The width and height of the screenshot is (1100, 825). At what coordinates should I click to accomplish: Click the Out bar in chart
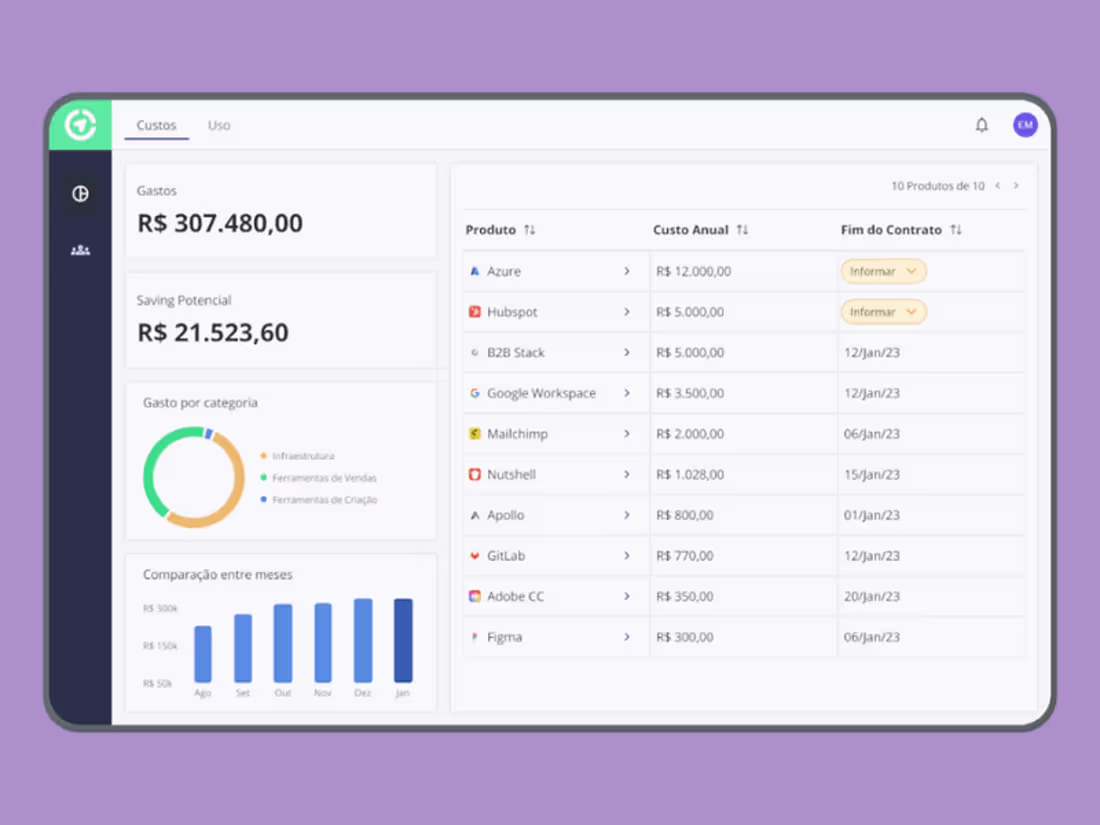coord(283,643)
